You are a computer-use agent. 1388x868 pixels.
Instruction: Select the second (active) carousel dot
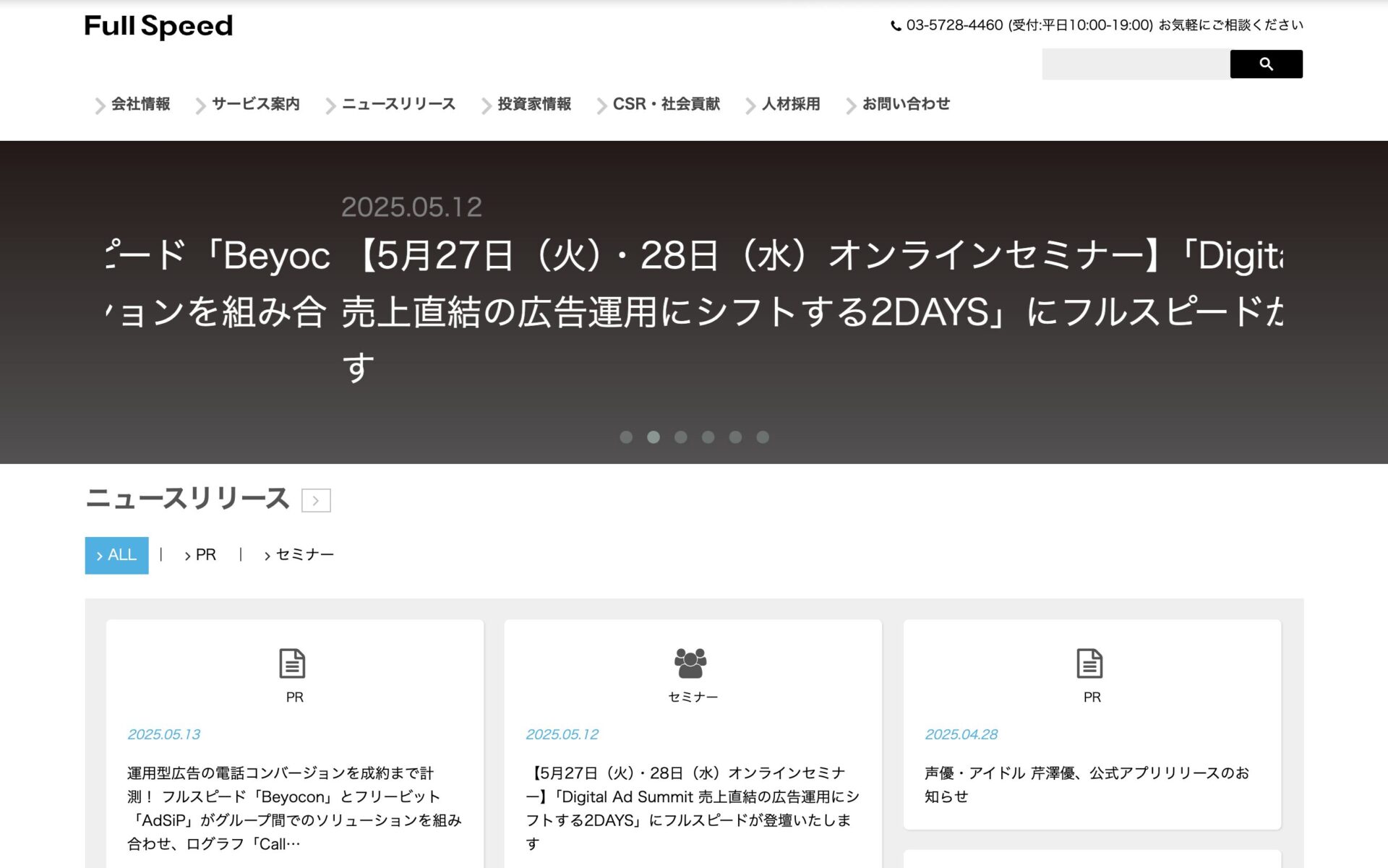click(654, 437)
